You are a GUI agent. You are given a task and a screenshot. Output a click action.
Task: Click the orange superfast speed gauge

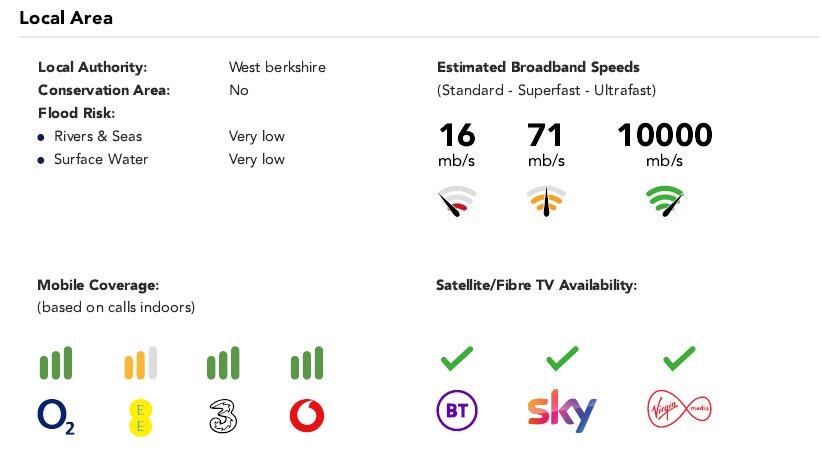pos(546,203)
